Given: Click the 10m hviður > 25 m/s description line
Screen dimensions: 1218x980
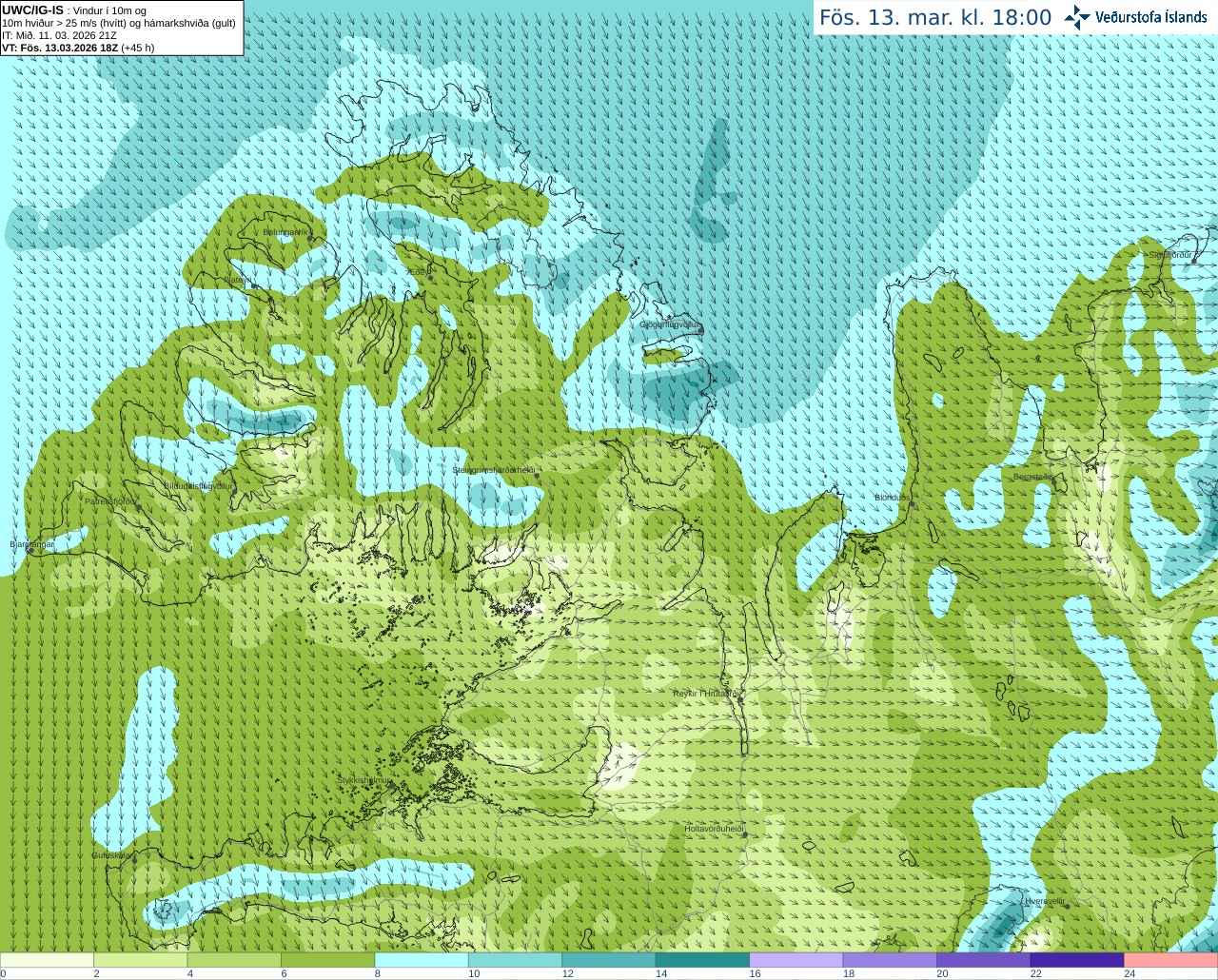Looking at the screenshot, I should point(119,23).
